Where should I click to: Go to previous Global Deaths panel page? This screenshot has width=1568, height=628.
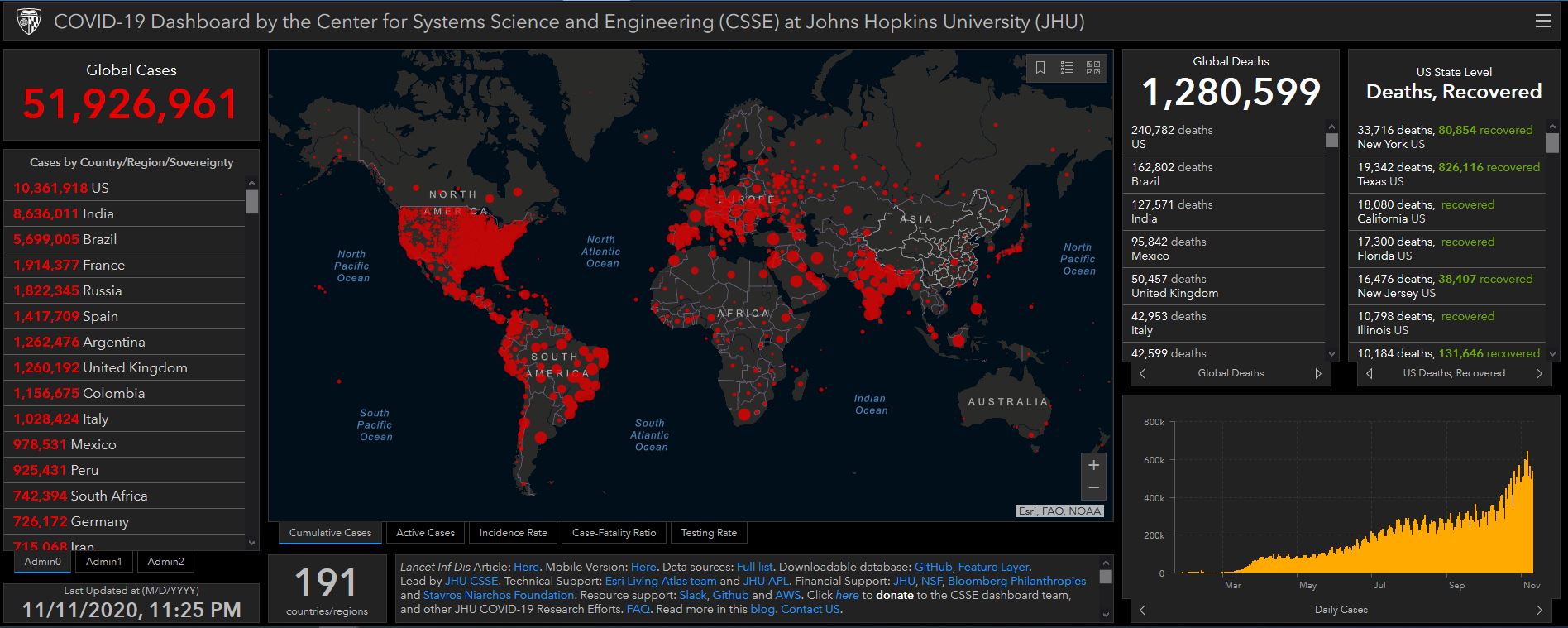tap(1143, 373)
